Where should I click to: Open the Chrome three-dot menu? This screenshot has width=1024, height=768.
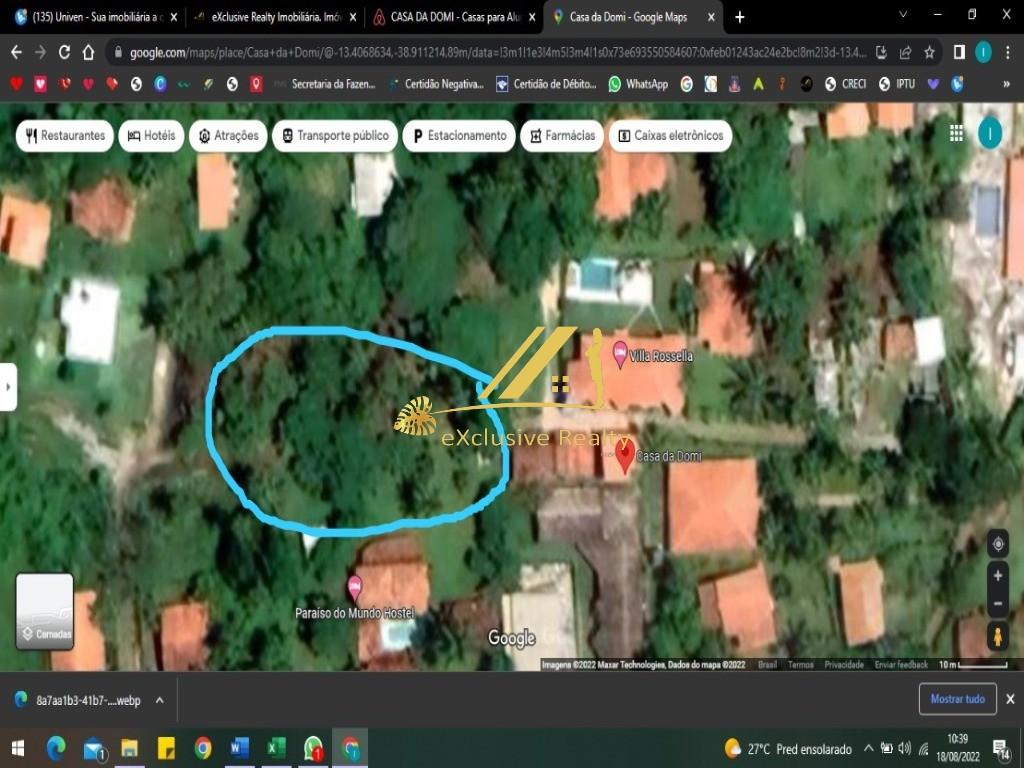point(1008,52)
